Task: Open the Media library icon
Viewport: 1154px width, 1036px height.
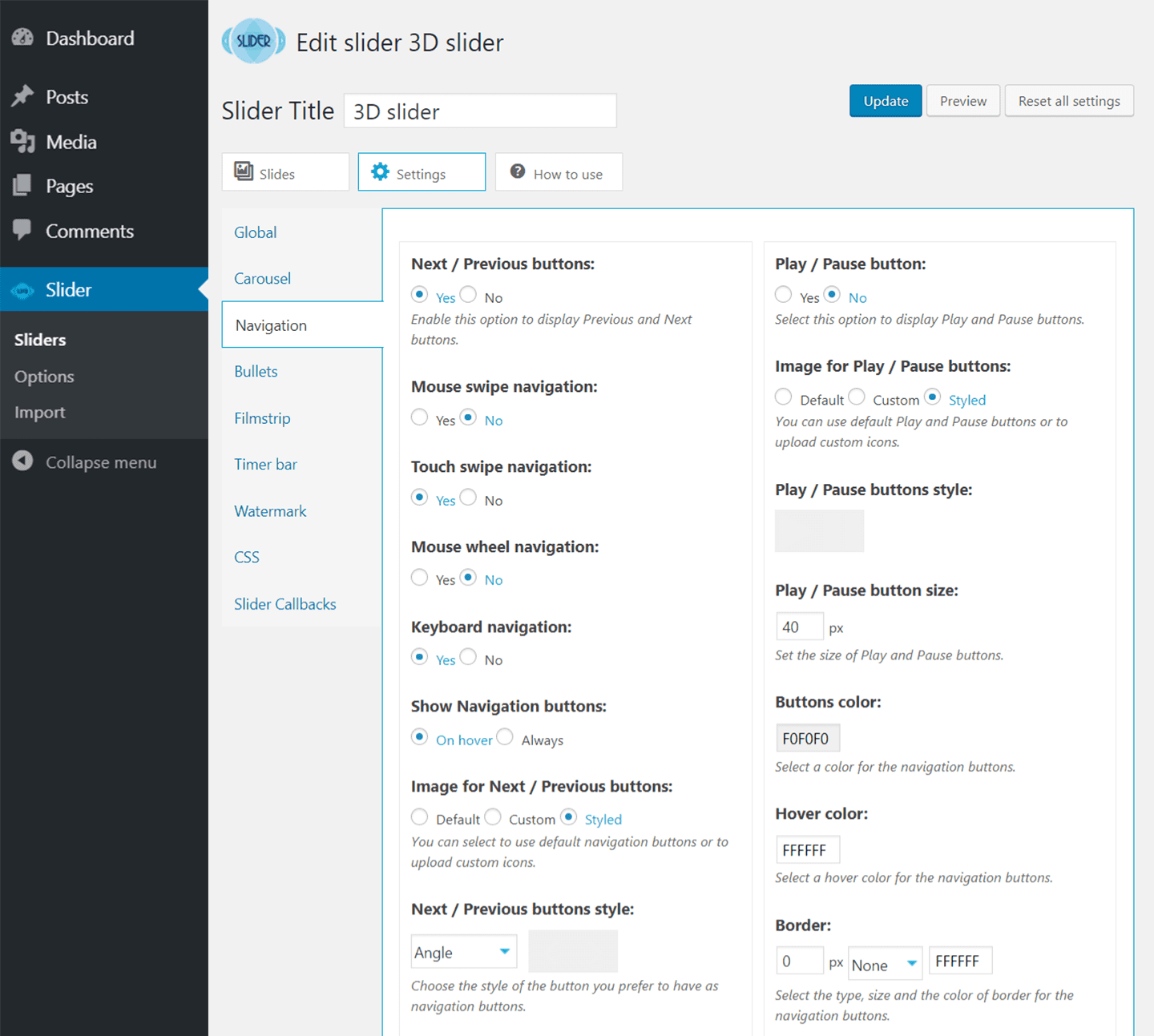Action: coord(22,141)
